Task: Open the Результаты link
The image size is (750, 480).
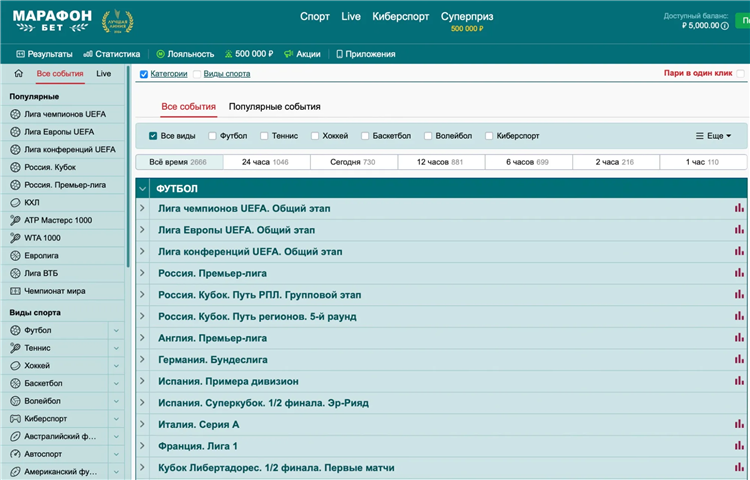Action: (x=44, y=54)
